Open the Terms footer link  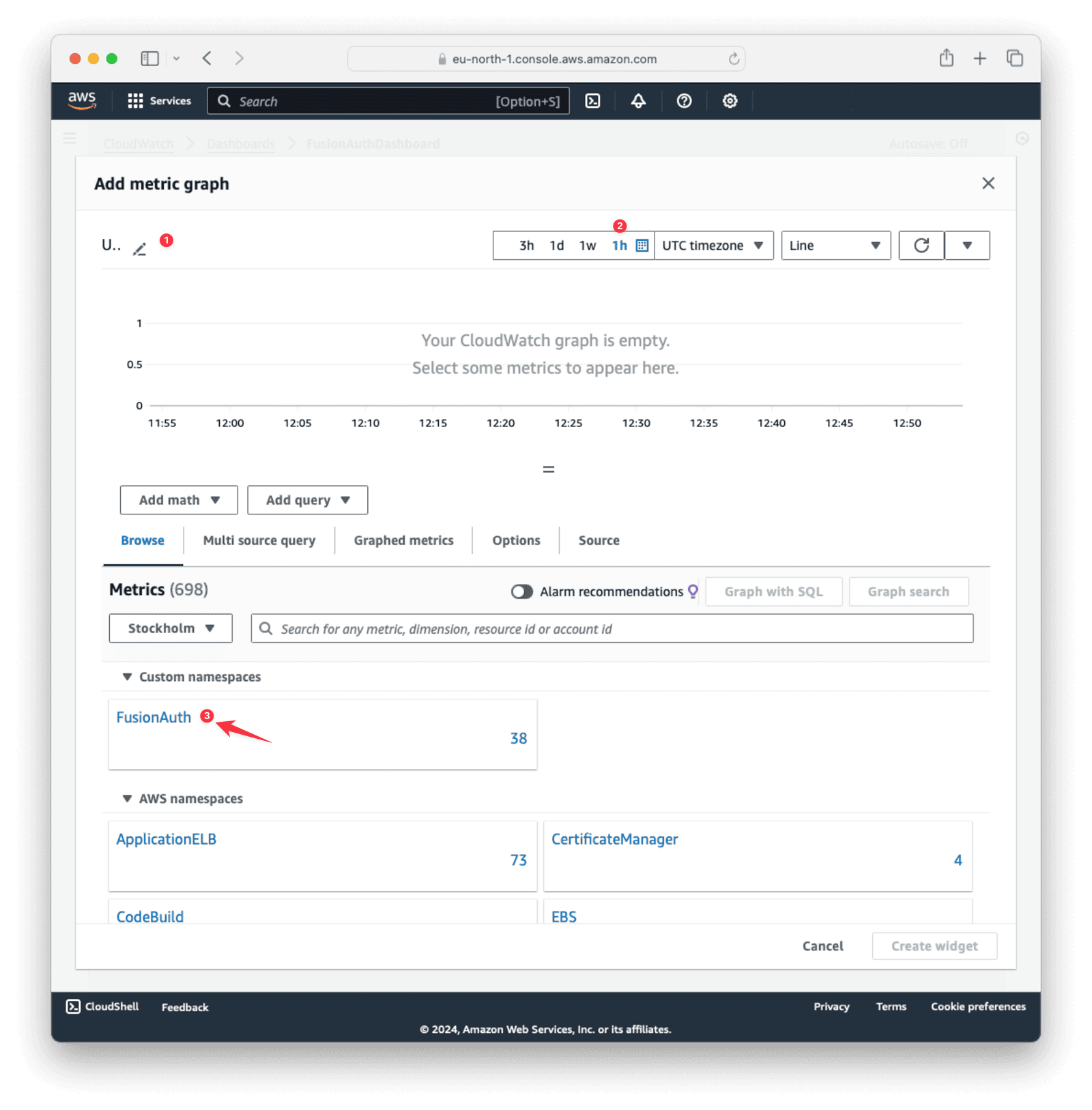click(891, 1006)
